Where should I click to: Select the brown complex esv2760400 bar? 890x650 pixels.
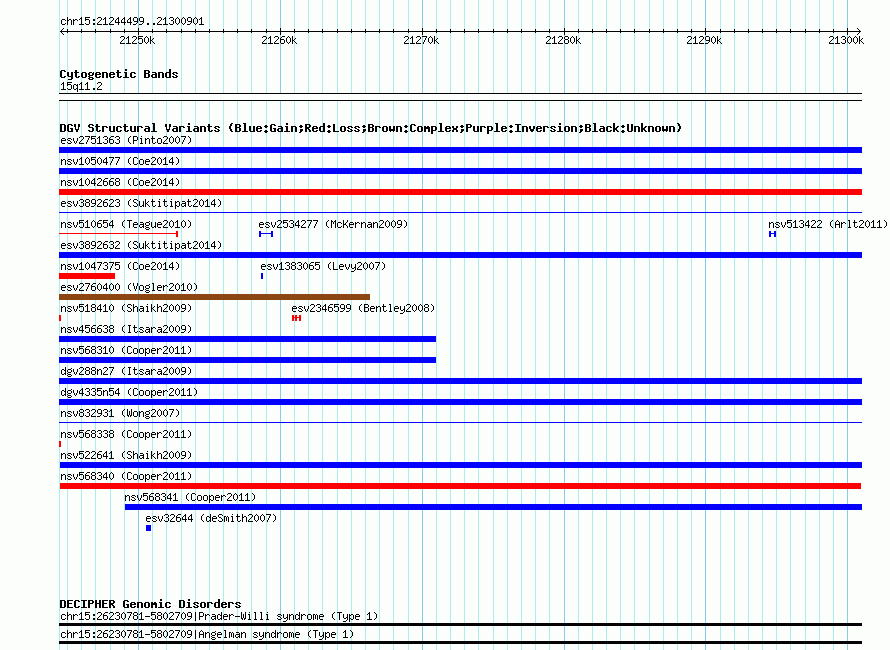215,297
